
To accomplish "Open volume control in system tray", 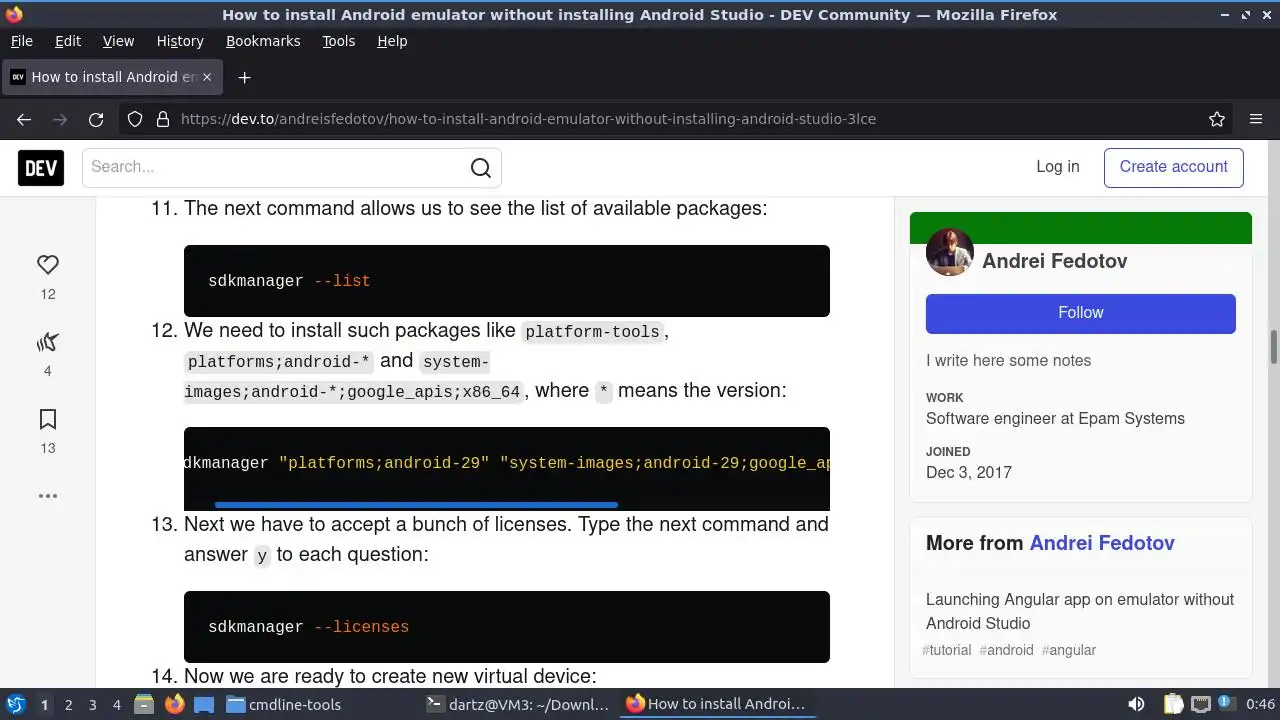I will point(1136,704).
